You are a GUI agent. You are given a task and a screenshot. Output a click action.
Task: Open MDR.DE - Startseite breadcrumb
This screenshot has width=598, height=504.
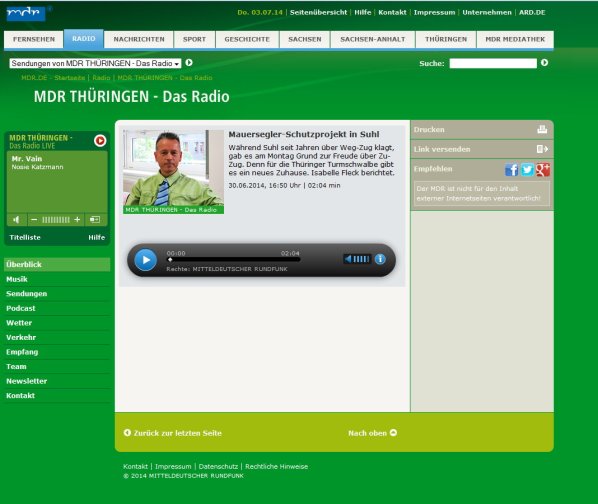53,78
